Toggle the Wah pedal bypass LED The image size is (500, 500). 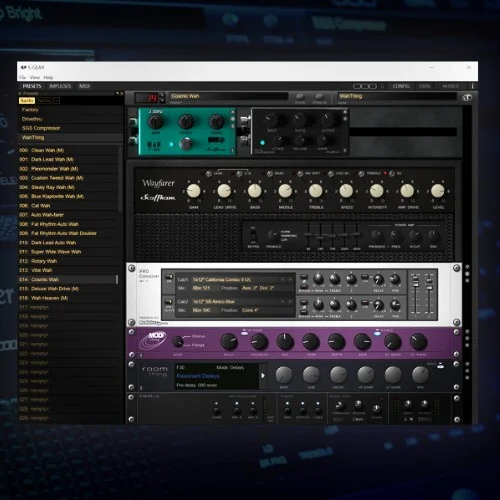171,144
